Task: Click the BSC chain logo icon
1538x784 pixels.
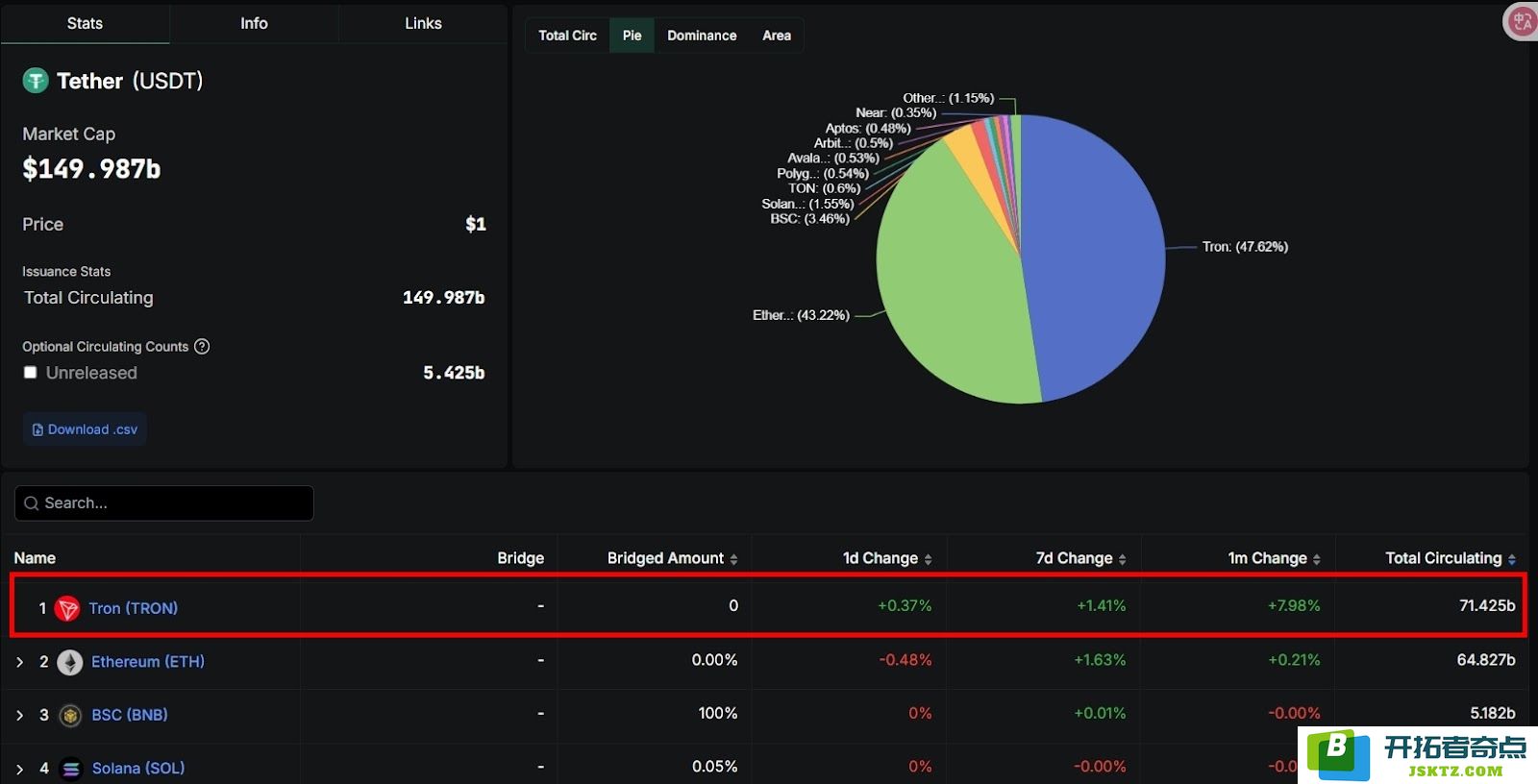Action: click(x=70, y=715)
